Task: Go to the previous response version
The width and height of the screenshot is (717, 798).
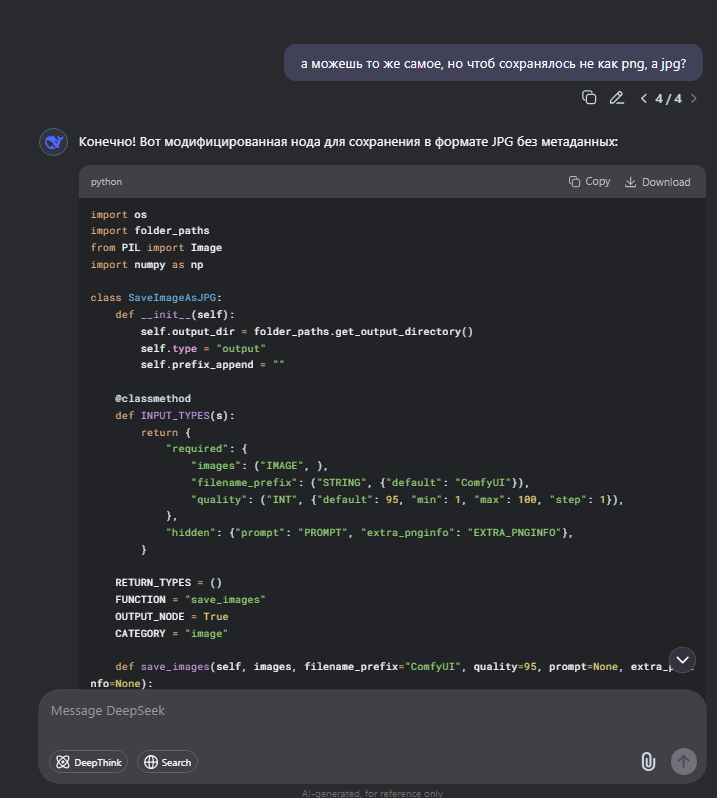Action: pyautogui.click(x=644, y=98)
